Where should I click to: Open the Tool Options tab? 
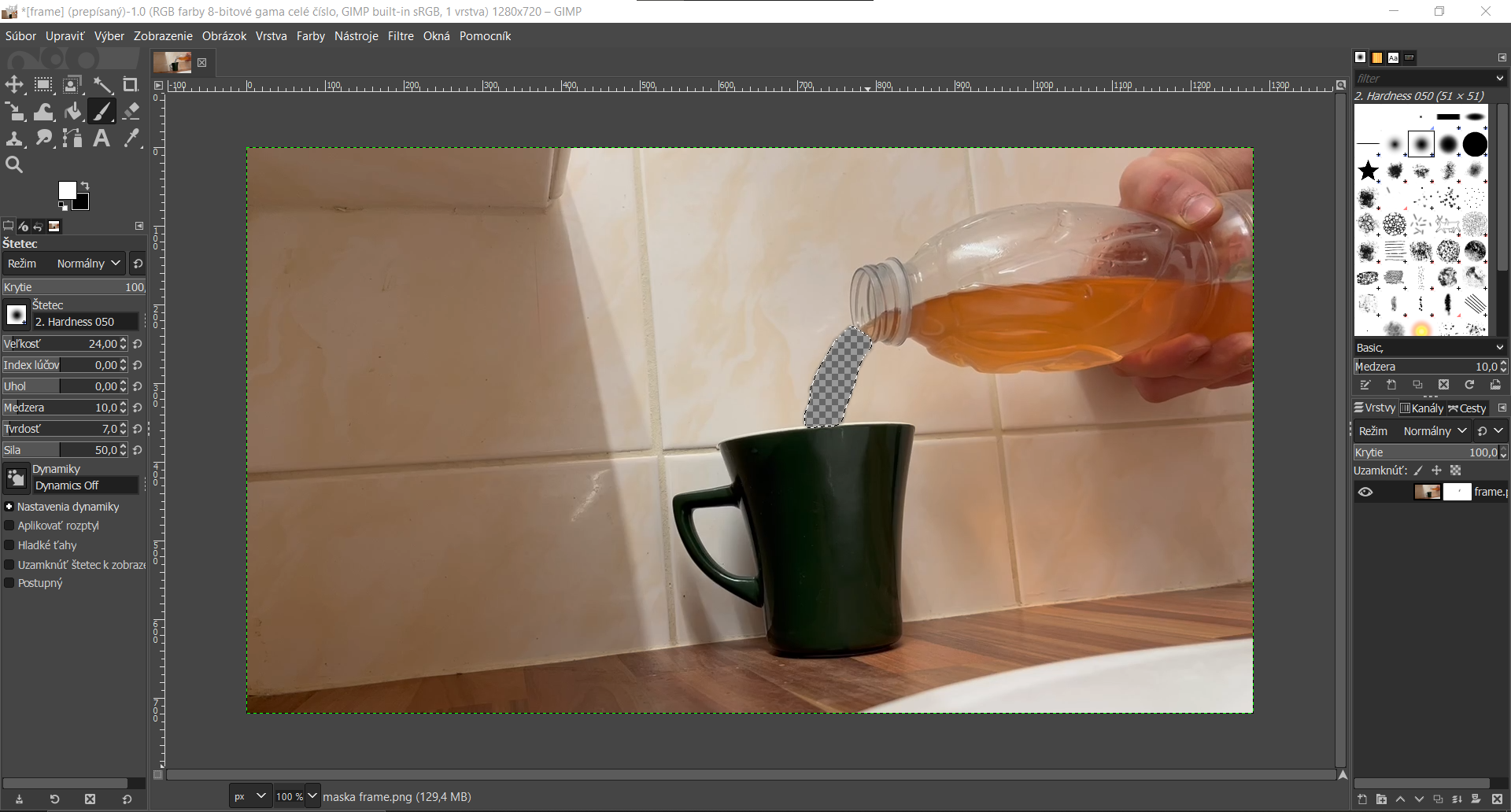(x=8, y=227)
